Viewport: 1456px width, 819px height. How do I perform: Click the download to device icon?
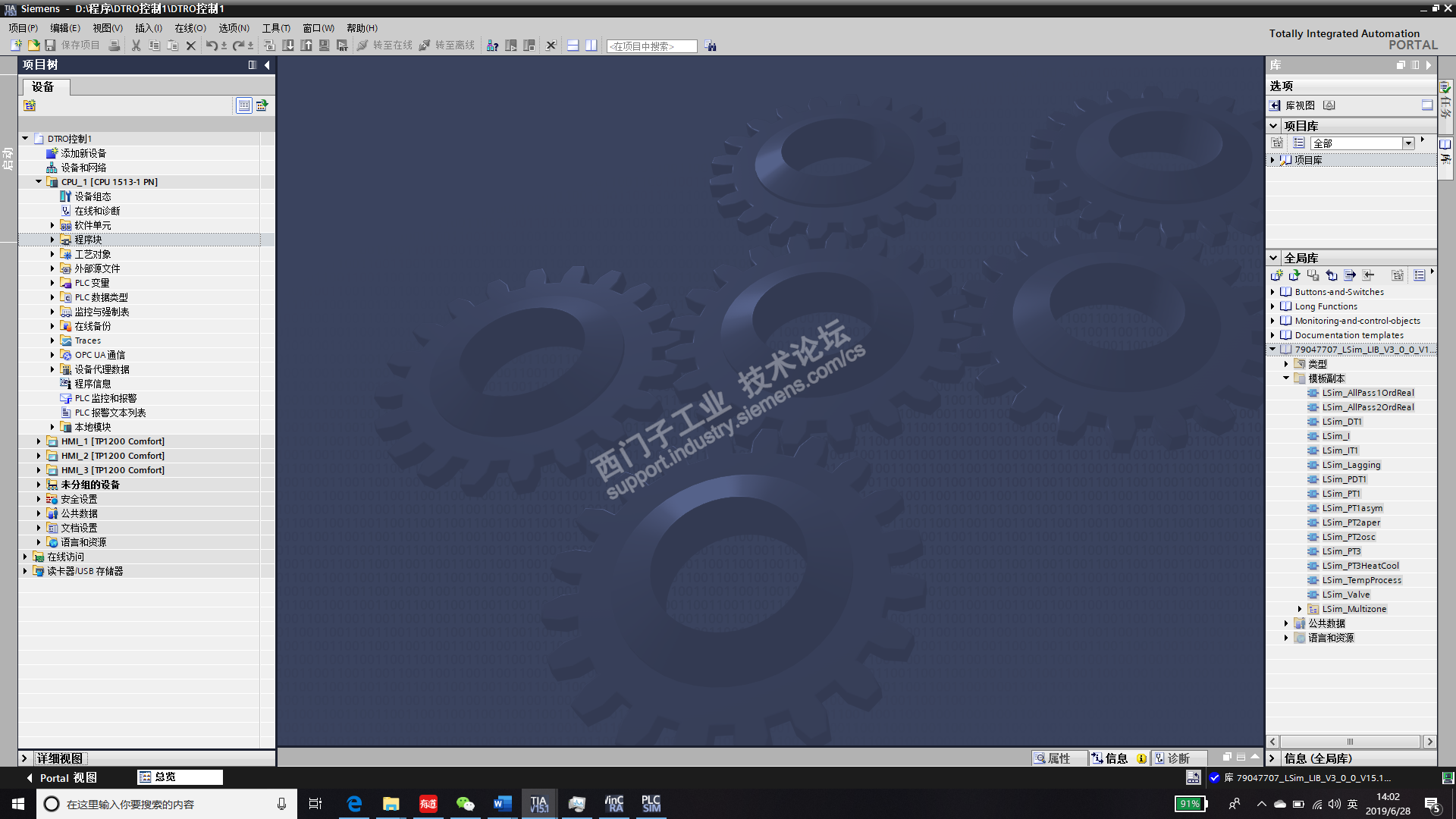[288, 45]
